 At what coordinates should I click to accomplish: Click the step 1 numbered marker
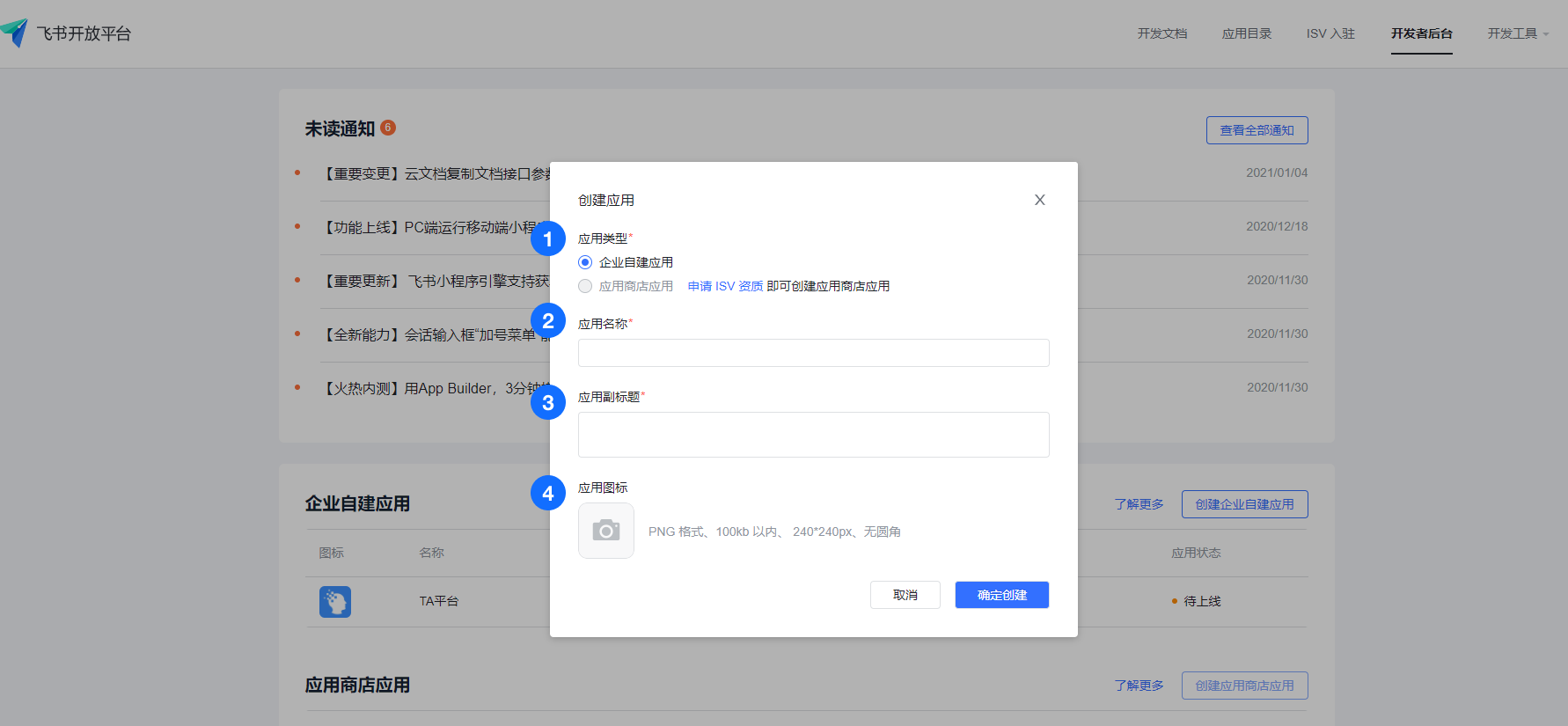point(547,238)
